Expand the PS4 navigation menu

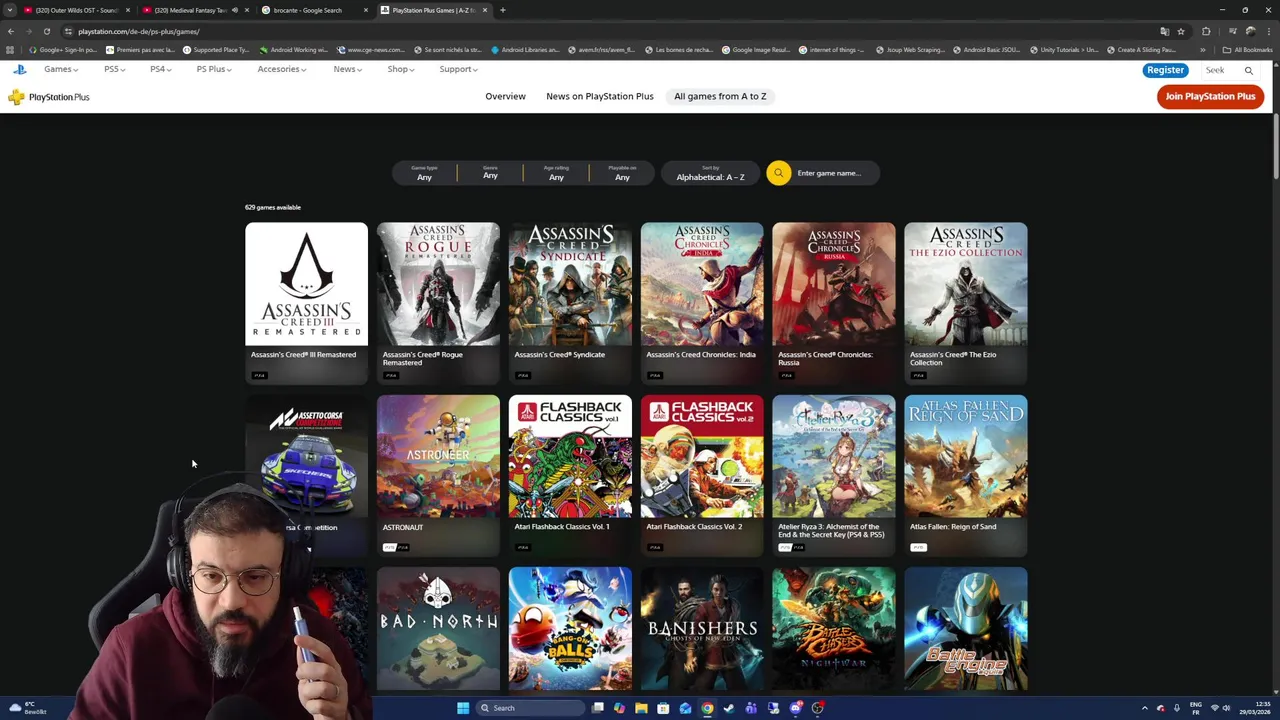coord(160,69)
